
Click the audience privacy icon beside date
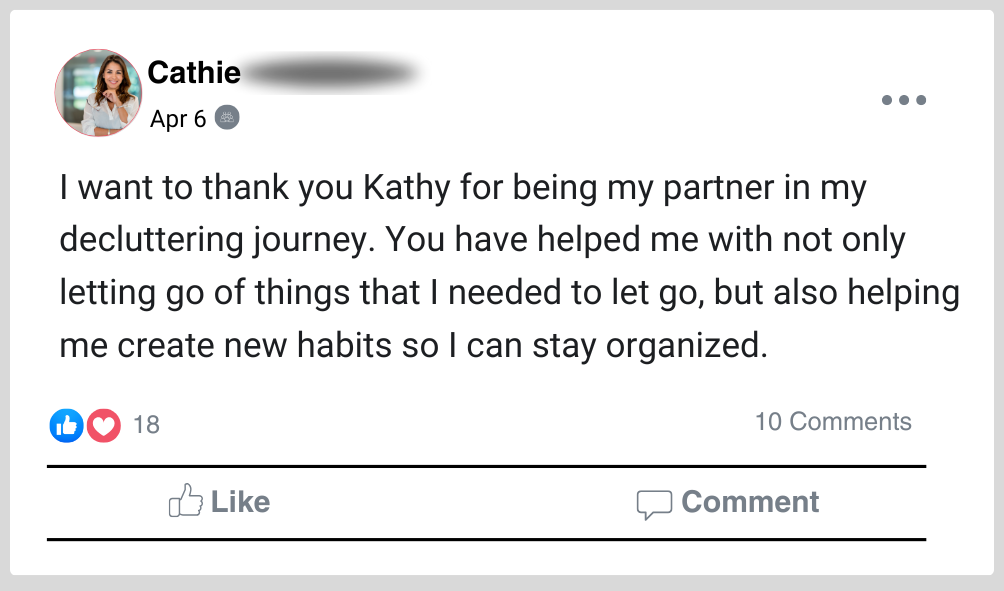[228, 118]
